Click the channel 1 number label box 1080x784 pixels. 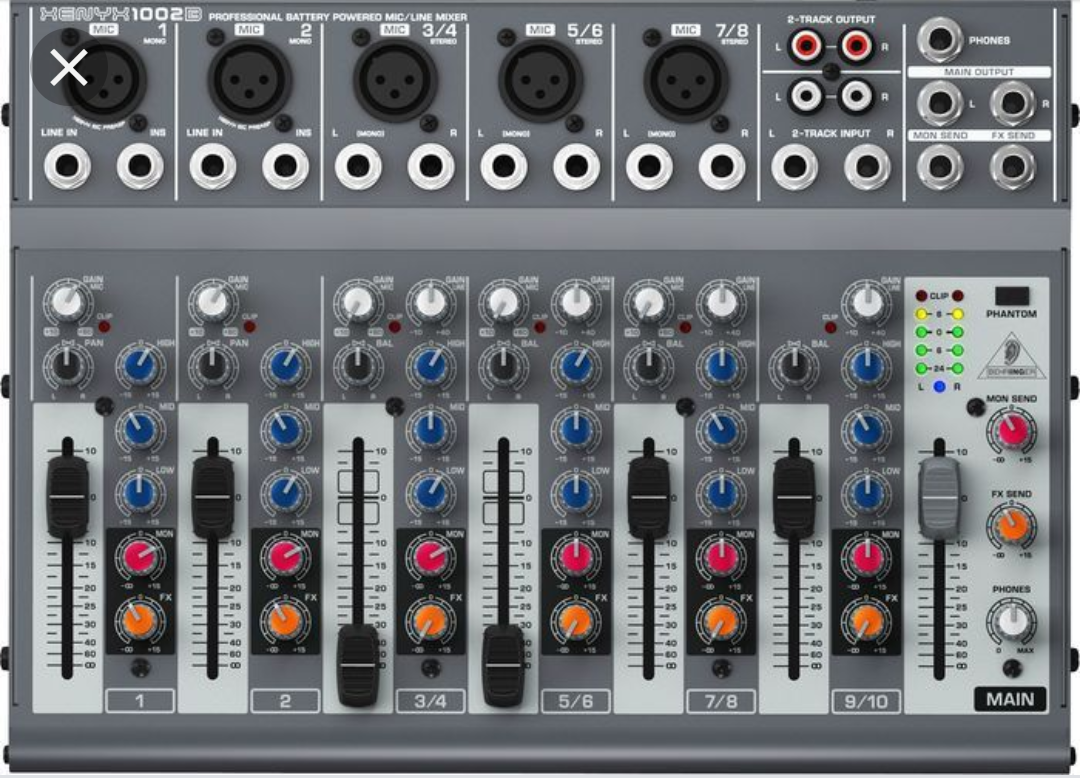click(x=140, y=701)
